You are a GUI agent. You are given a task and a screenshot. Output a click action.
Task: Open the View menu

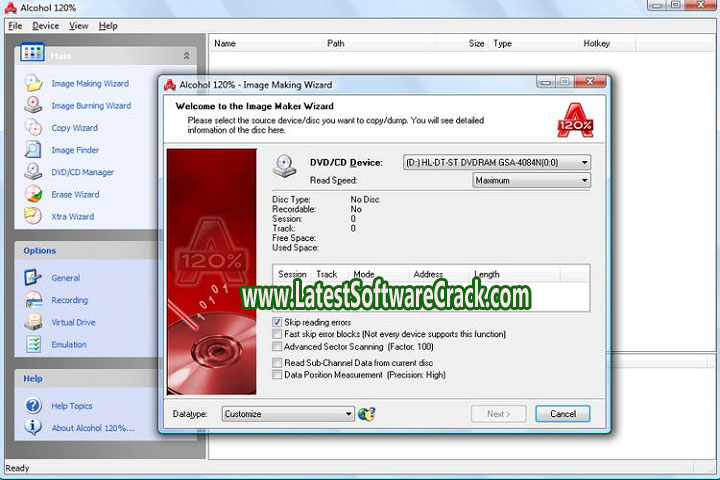79,25
